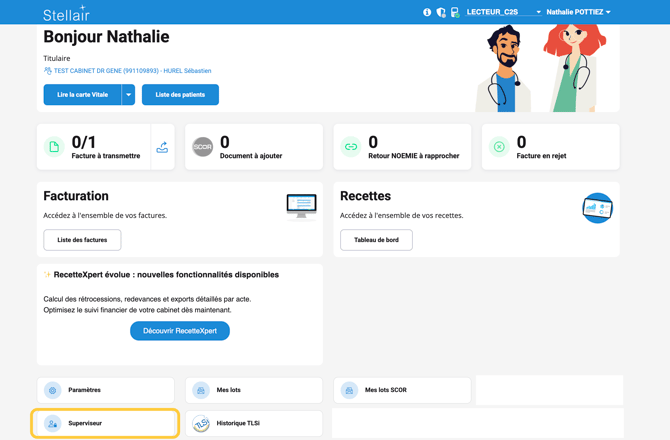The image size is (670, 440).
Task: Expand arrow next to Lire la carte Vitale
Action: (x=128, y=95)
